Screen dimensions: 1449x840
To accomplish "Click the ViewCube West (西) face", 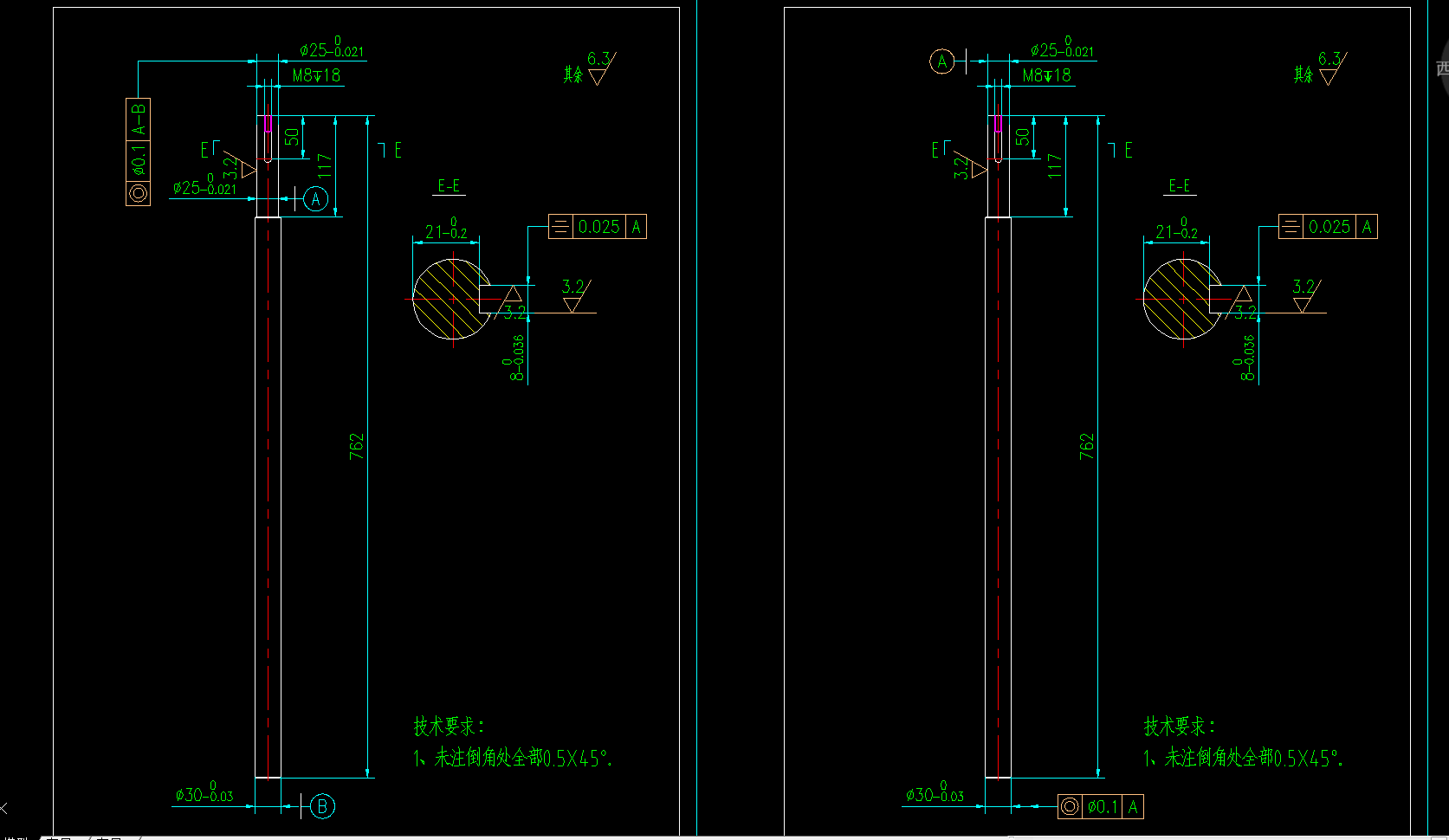I will [1441, 68].
